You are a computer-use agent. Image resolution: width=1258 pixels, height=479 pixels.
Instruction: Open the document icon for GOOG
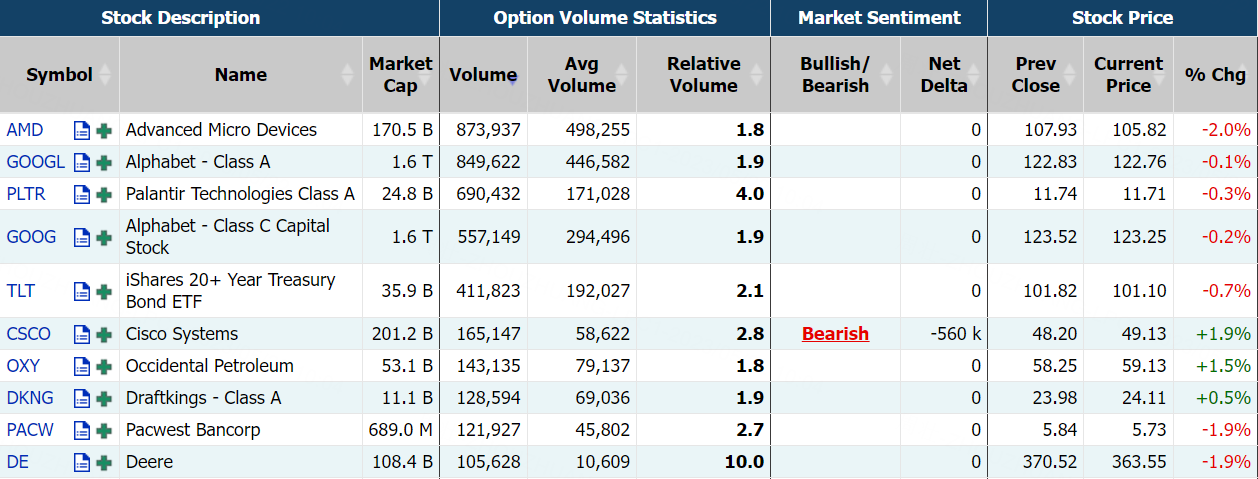click(x=82, y=237)
